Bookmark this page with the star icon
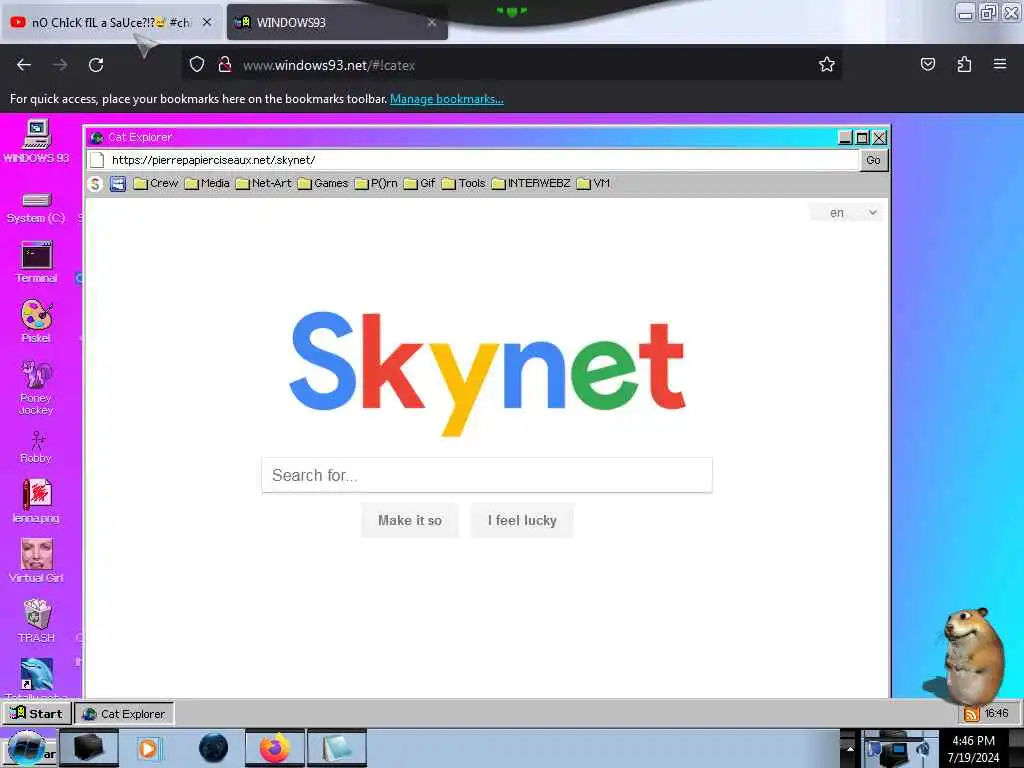This screenshot has height=768, width=1024. click(827, 64)
